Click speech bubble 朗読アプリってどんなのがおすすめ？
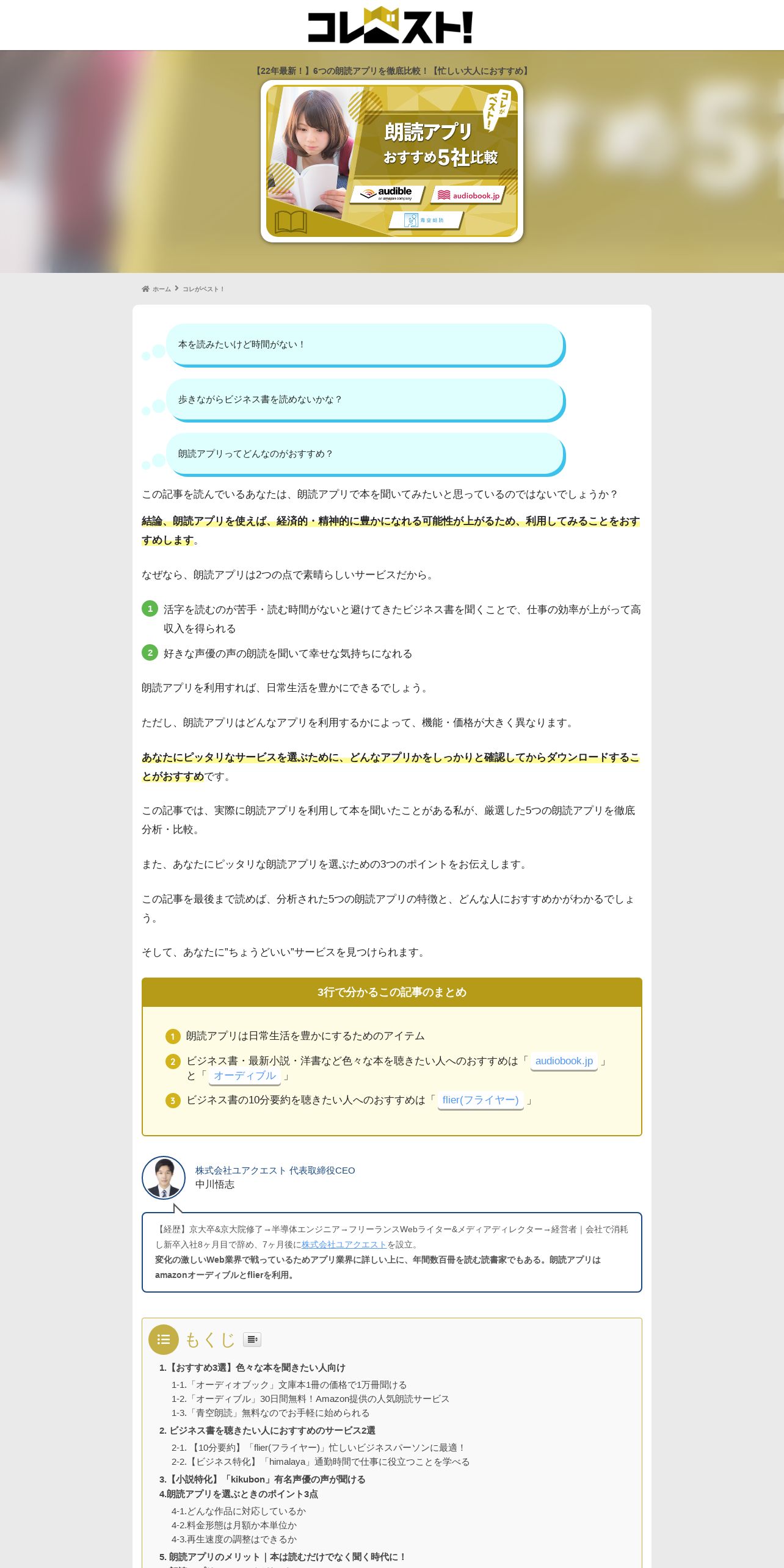This screenshot has width=784, height=1568. point(365,454)
